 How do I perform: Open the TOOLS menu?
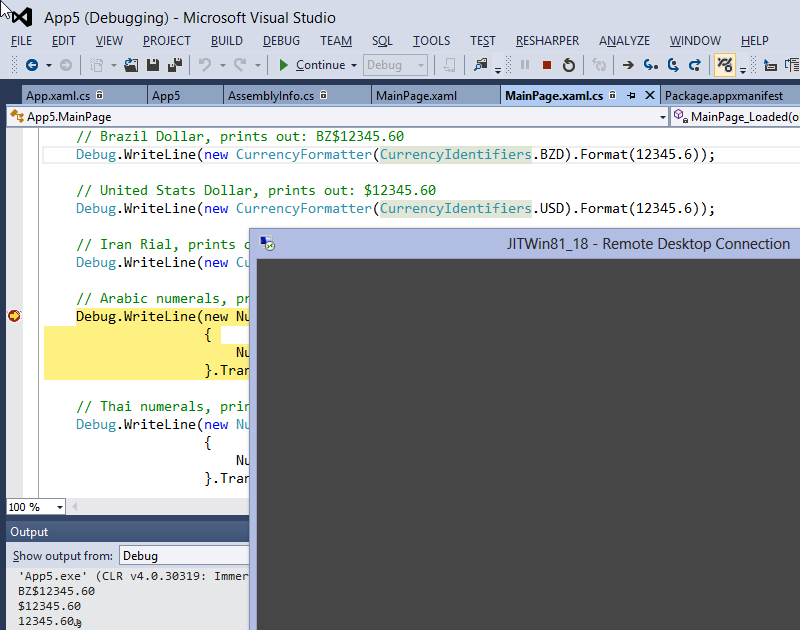[431, 41]
